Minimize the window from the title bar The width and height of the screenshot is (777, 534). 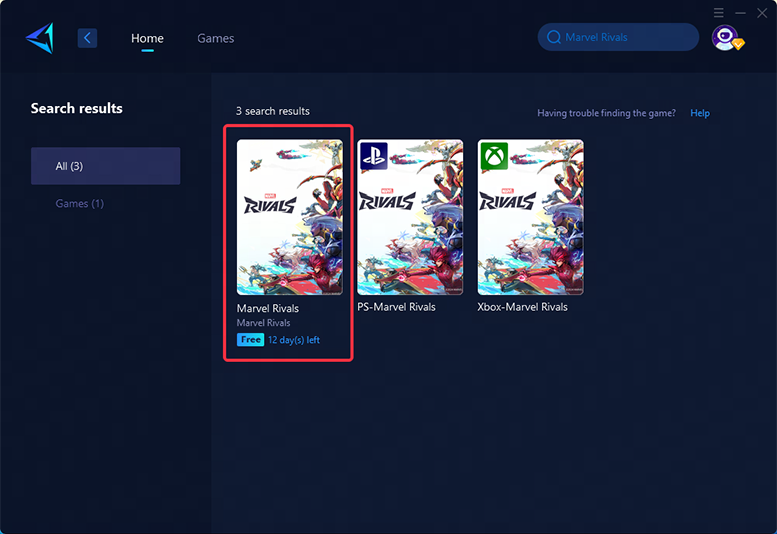(739, 13)
